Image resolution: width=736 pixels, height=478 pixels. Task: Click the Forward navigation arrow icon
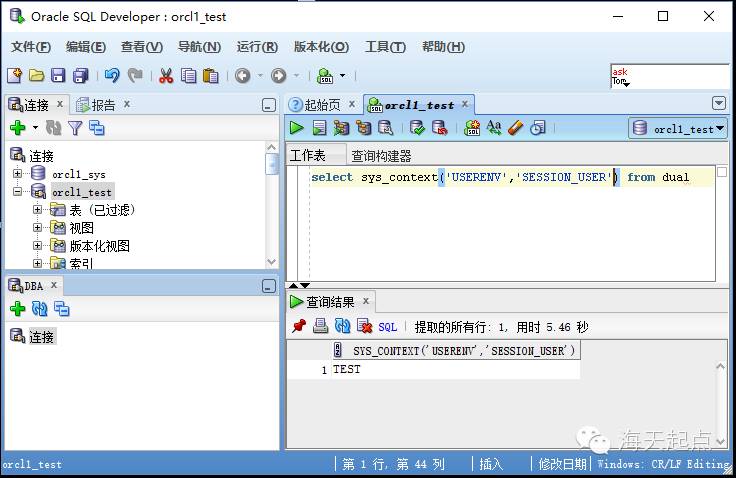[278, 75]
